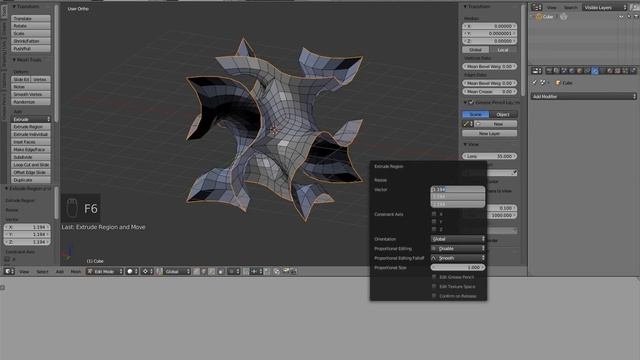Open the Render Layers properties tab icon

[556, 71]
